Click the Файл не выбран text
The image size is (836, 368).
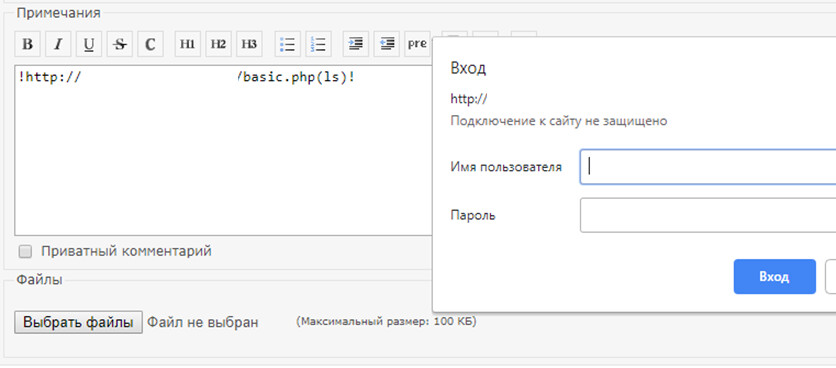[x=203, y=322]
